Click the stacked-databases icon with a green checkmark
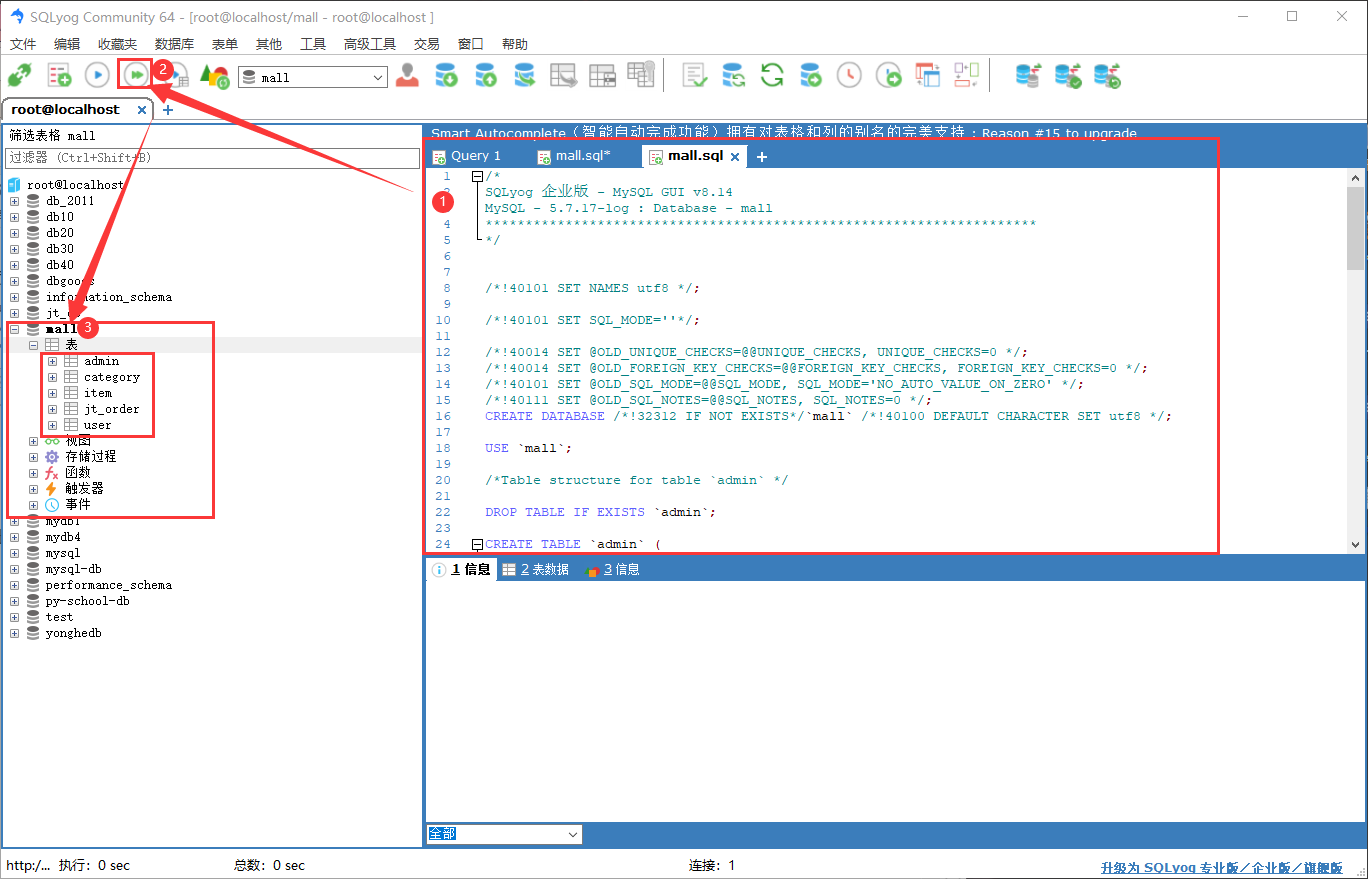This screenshot has height=879, width=1368. [1068, 75]
